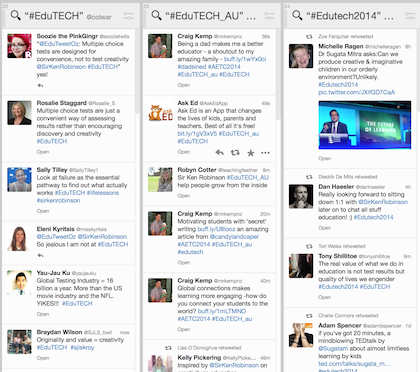
Task: Open ted.com/talks/sugata link in Adam Spencer tweet
Action: coord(354,364)
